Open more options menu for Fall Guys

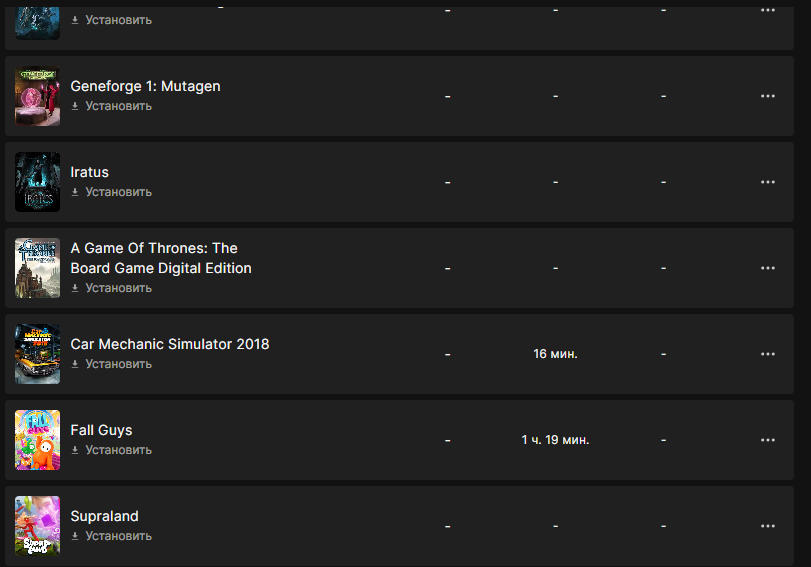pyautogui.click(x=768, y=440)
